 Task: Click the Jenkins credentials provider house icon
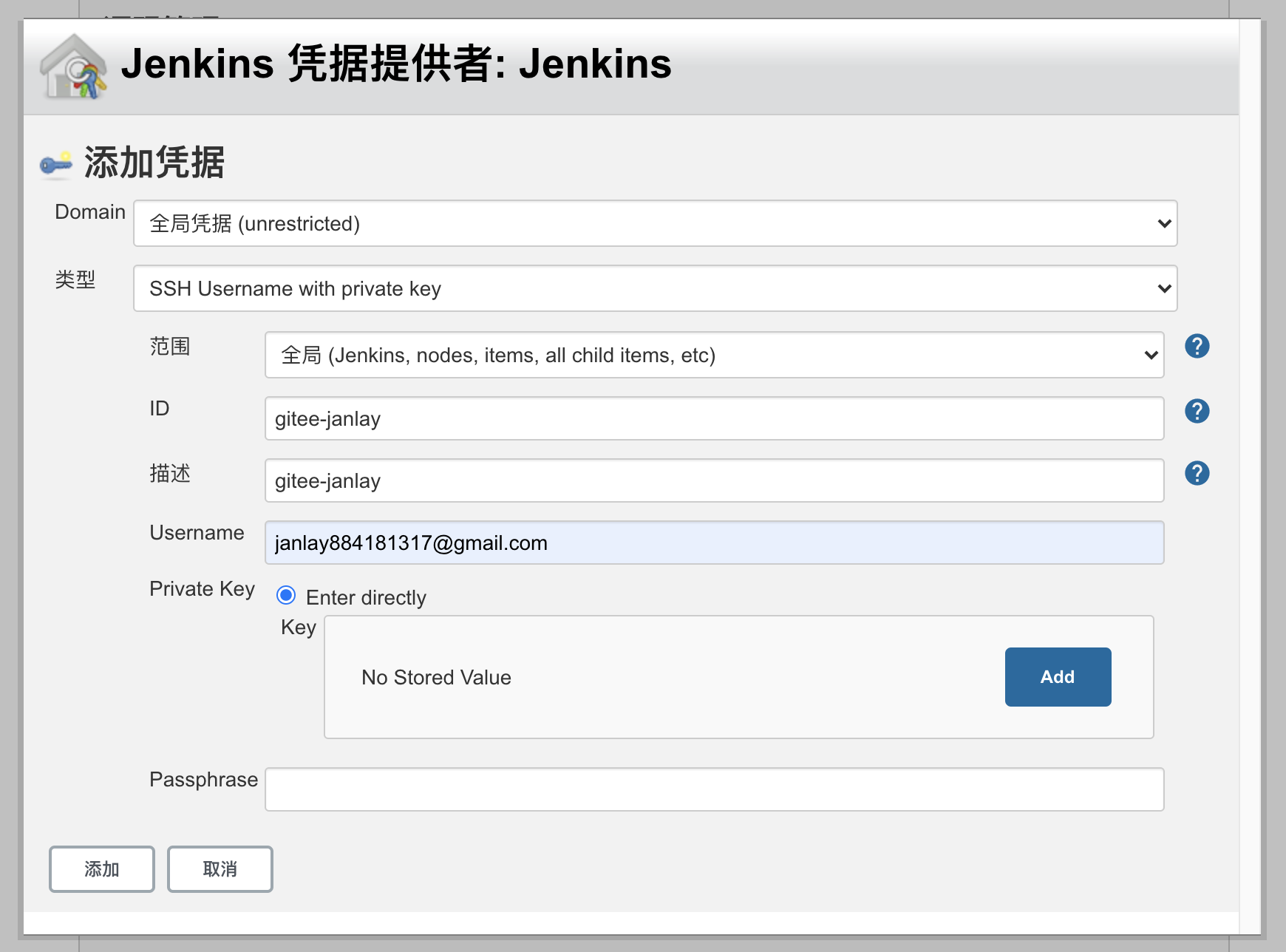[73, 67]
